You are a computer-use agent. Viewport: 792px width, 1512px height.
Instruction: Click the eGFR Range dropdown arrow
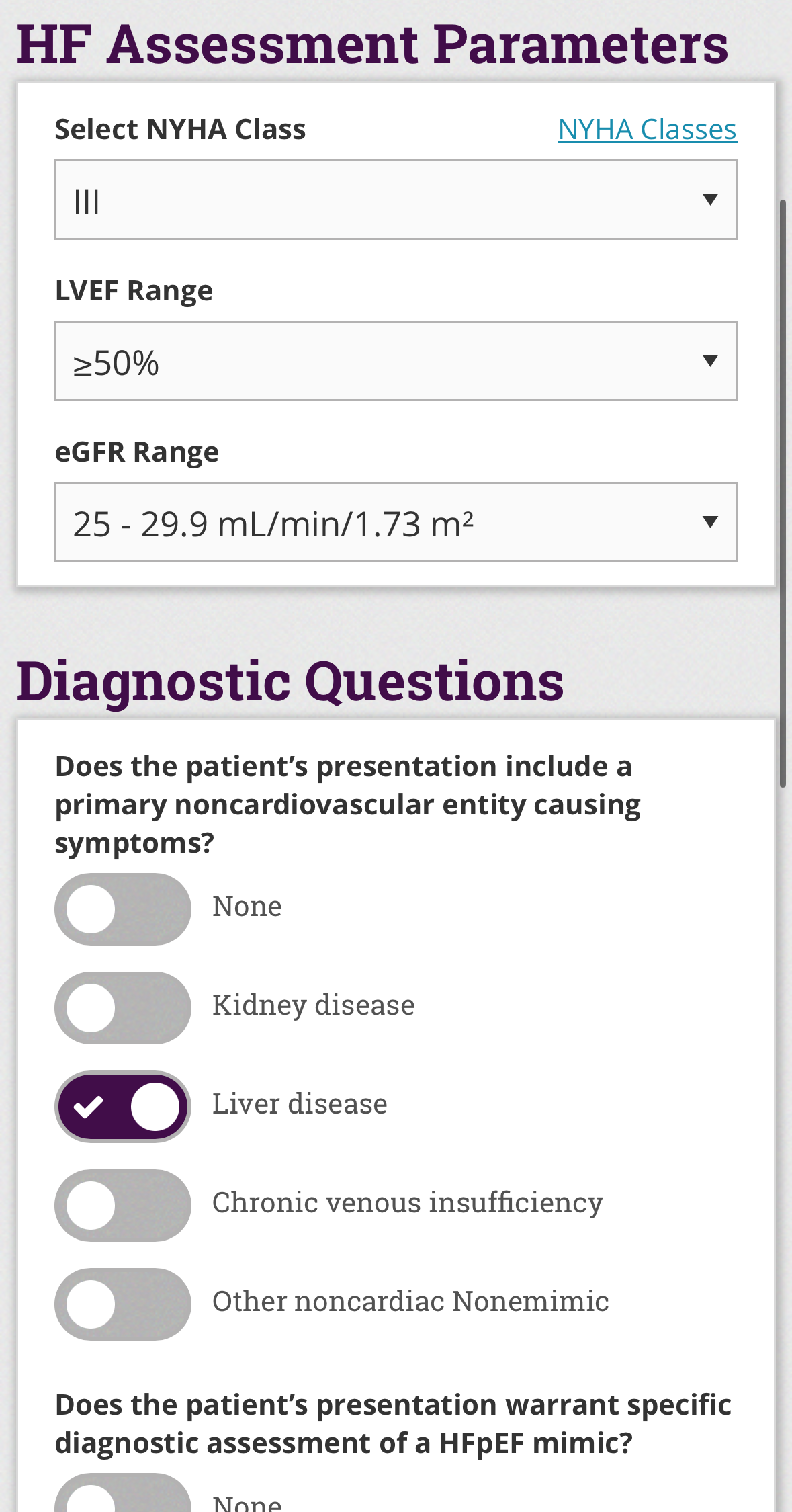[x=709, y=522]
